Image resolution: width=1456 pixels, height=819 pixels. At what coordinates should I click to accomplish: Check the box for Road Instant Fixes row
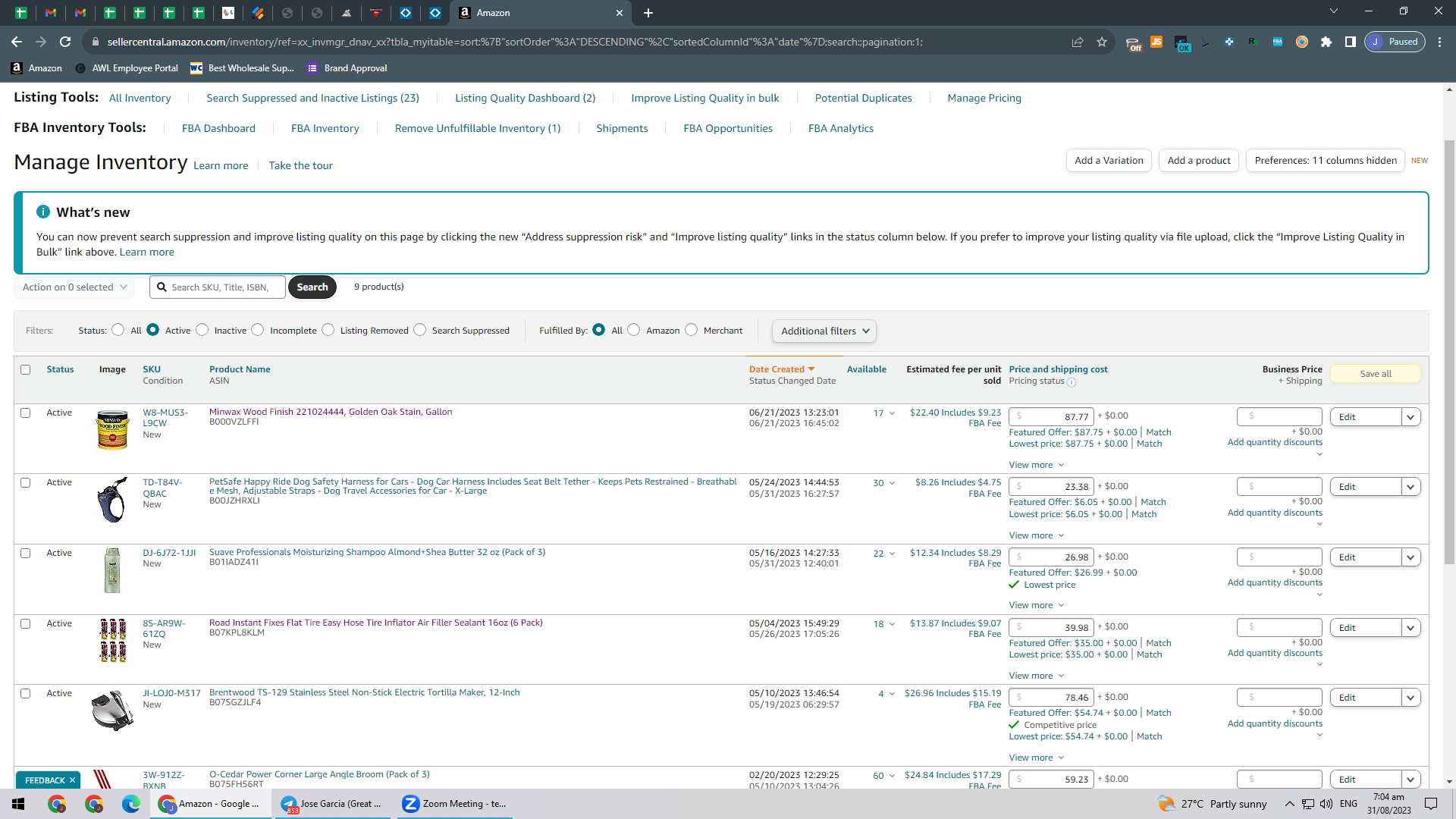26,624
